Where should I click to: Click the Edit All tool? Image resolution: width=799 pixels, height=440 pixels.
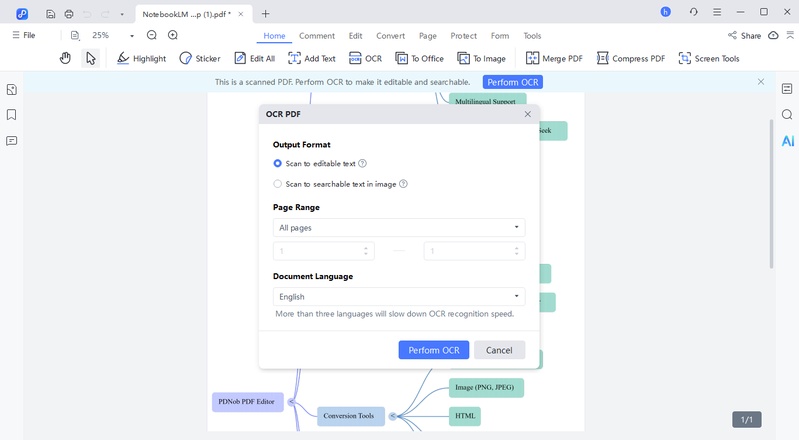pyautogui.click(x=254, y=58)
